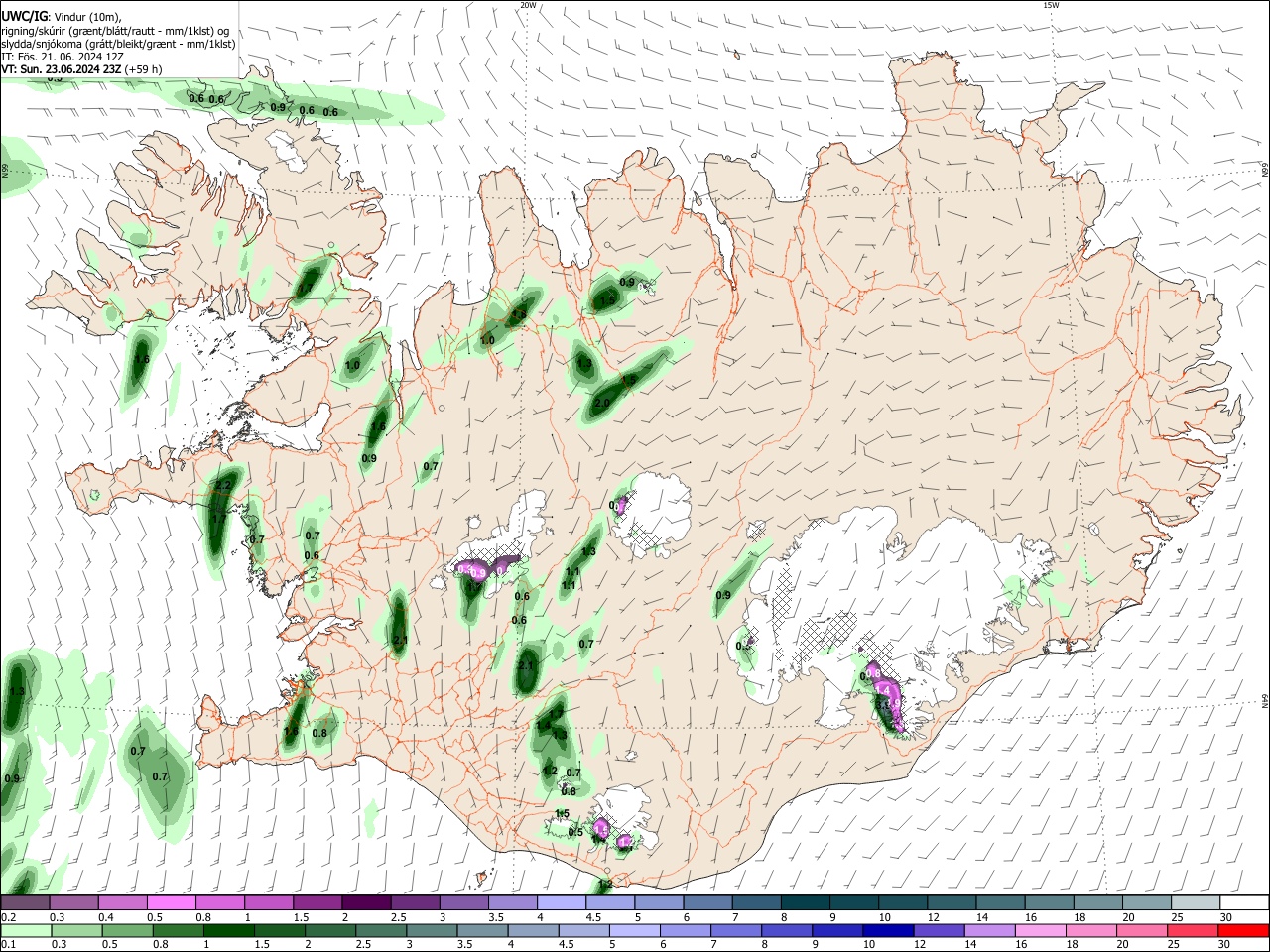Image resolution: width=1270 pixels, height=952 pixels.
Task: Pick lower scale pink swatch between 20 and 25
Action: (x=1142, y=930)
